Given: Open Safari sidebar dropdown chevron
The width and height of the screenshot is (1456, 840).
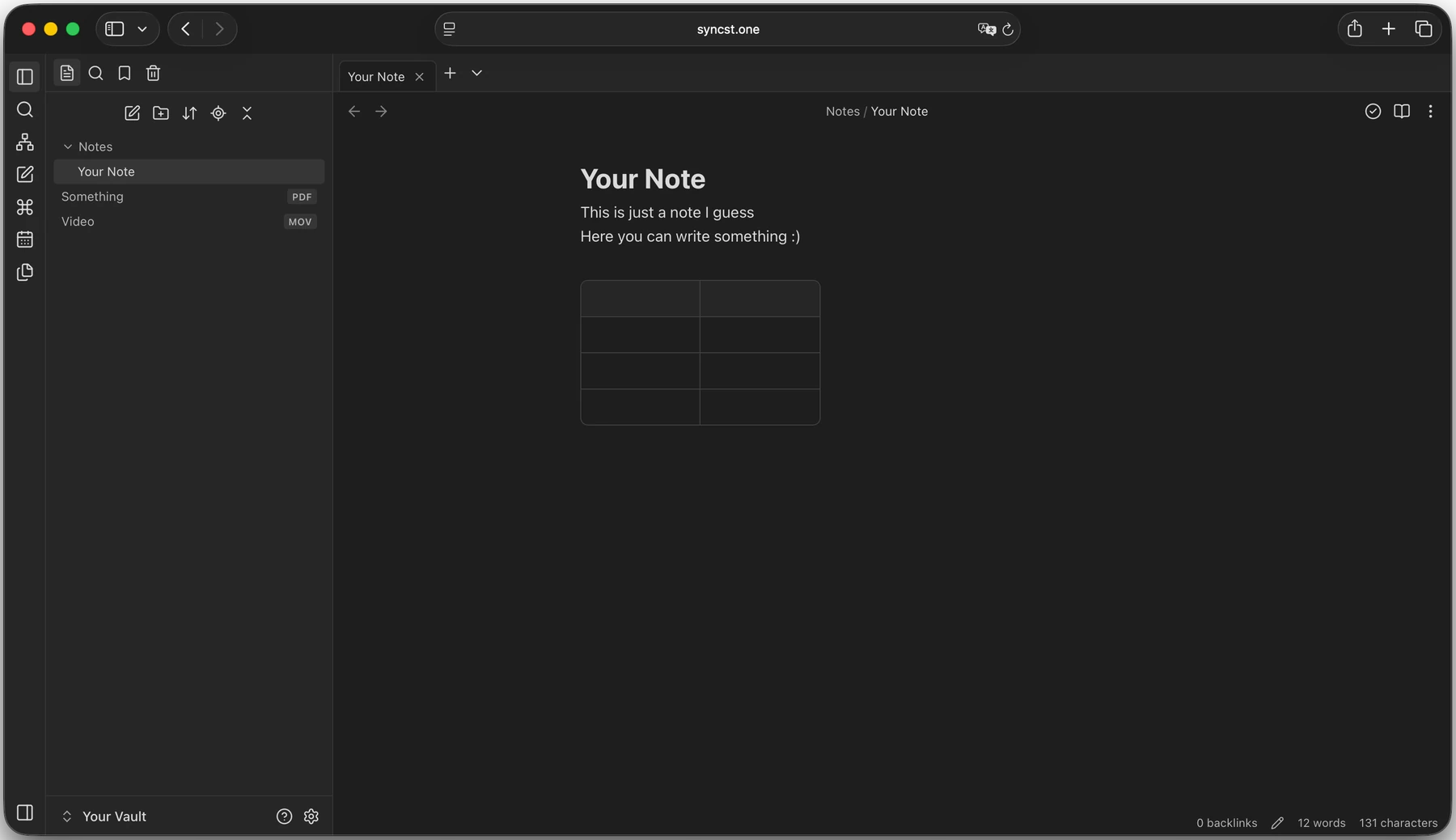Looking at the screenshot, I should coord(142,29).
